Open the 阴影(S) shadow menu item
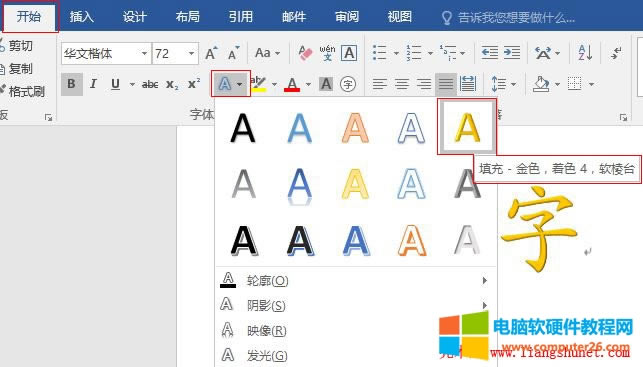643x367 pixels. 355,305
